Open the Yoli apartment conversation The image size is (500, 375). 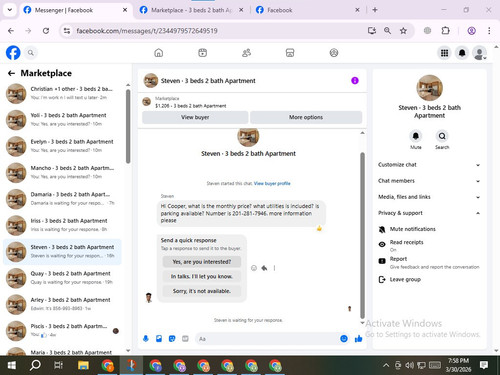click(63, 119)
